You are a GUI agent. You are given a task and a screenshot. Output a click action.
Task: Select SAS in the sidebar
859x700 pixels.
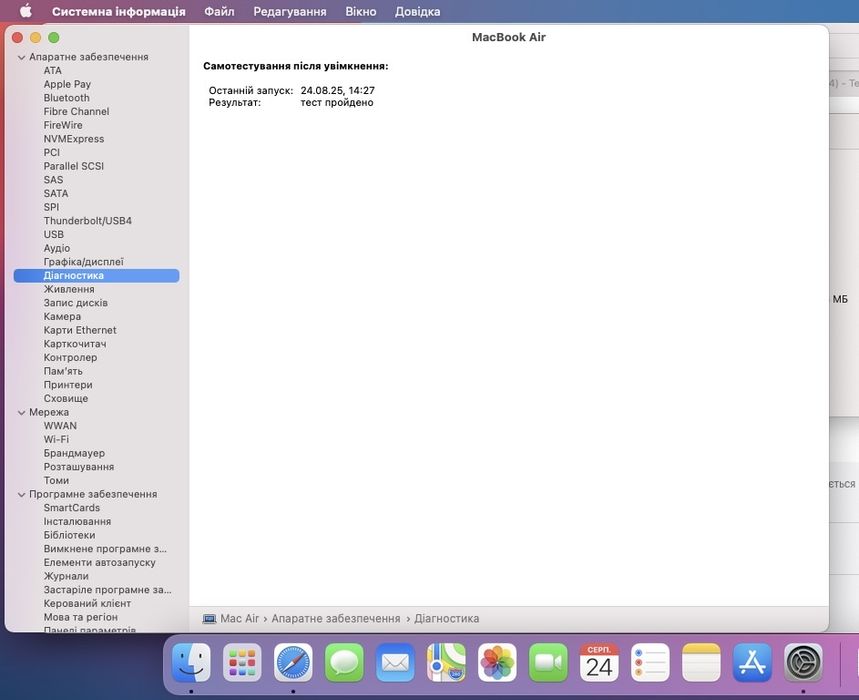click(53, 180)
